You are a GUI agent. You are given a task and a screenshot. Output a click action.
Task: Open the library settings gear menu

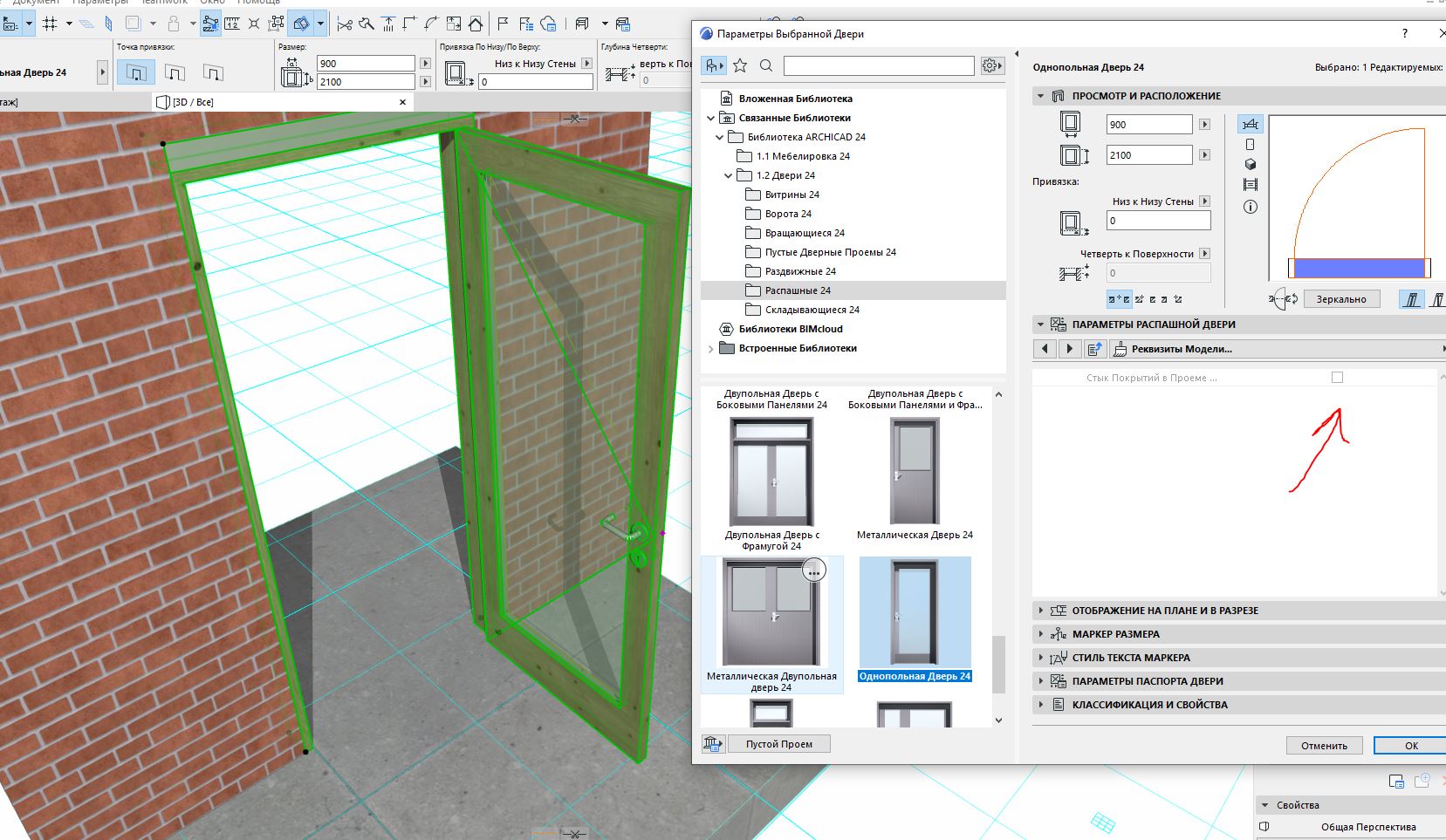(x=990, y=65)
